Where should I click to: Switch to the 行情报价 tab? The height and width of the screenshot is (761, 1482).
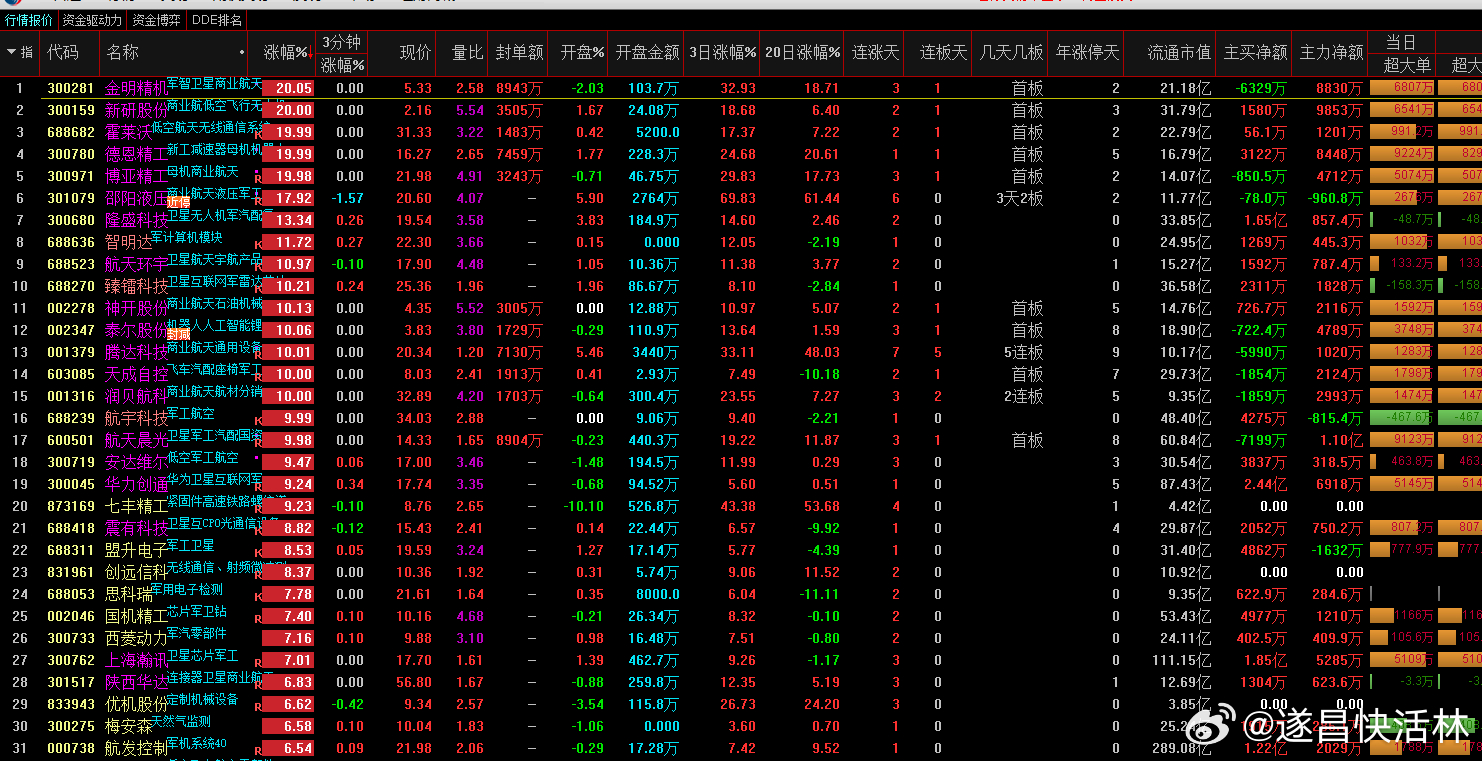pos(29,20)
